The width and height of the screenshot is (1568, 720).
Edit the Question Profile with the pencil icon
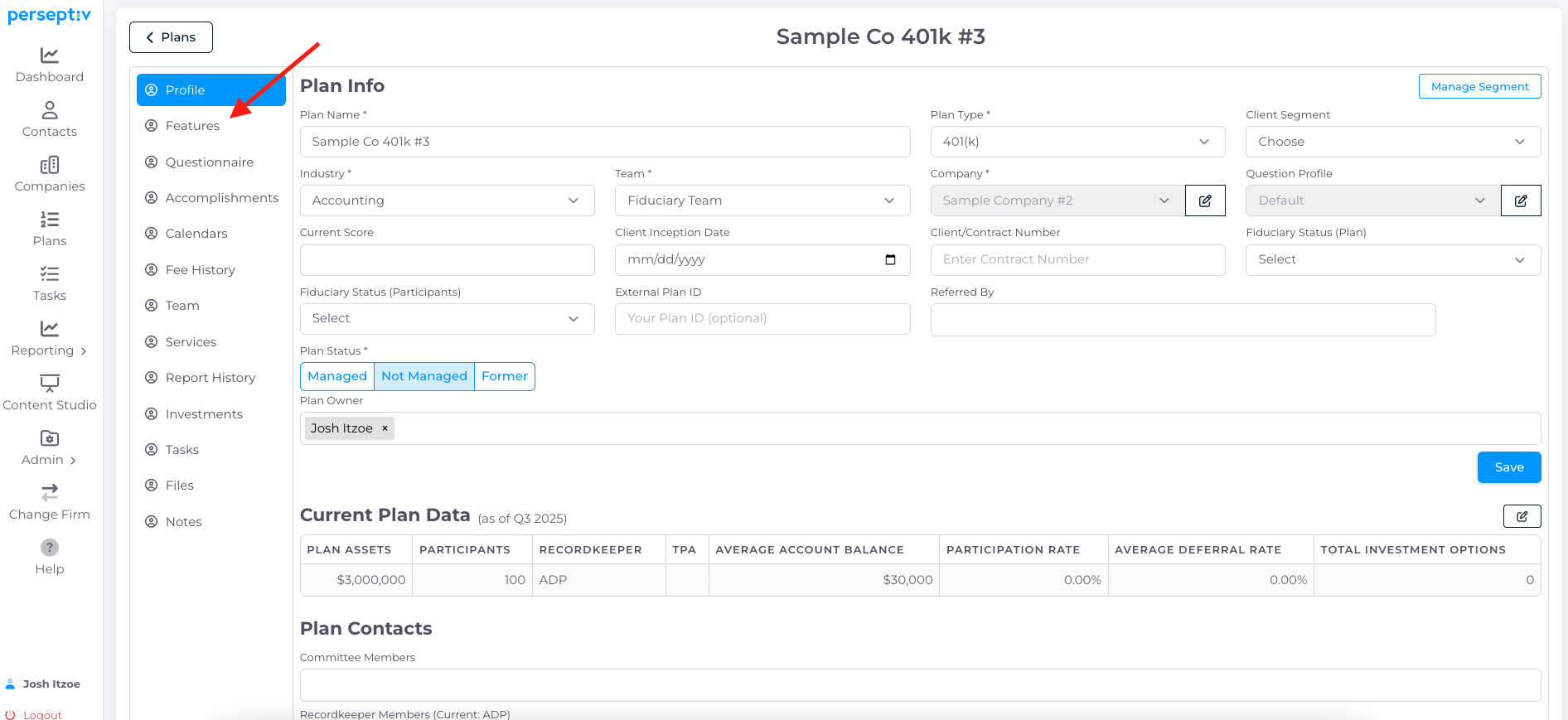click(x=1521, y=201)
